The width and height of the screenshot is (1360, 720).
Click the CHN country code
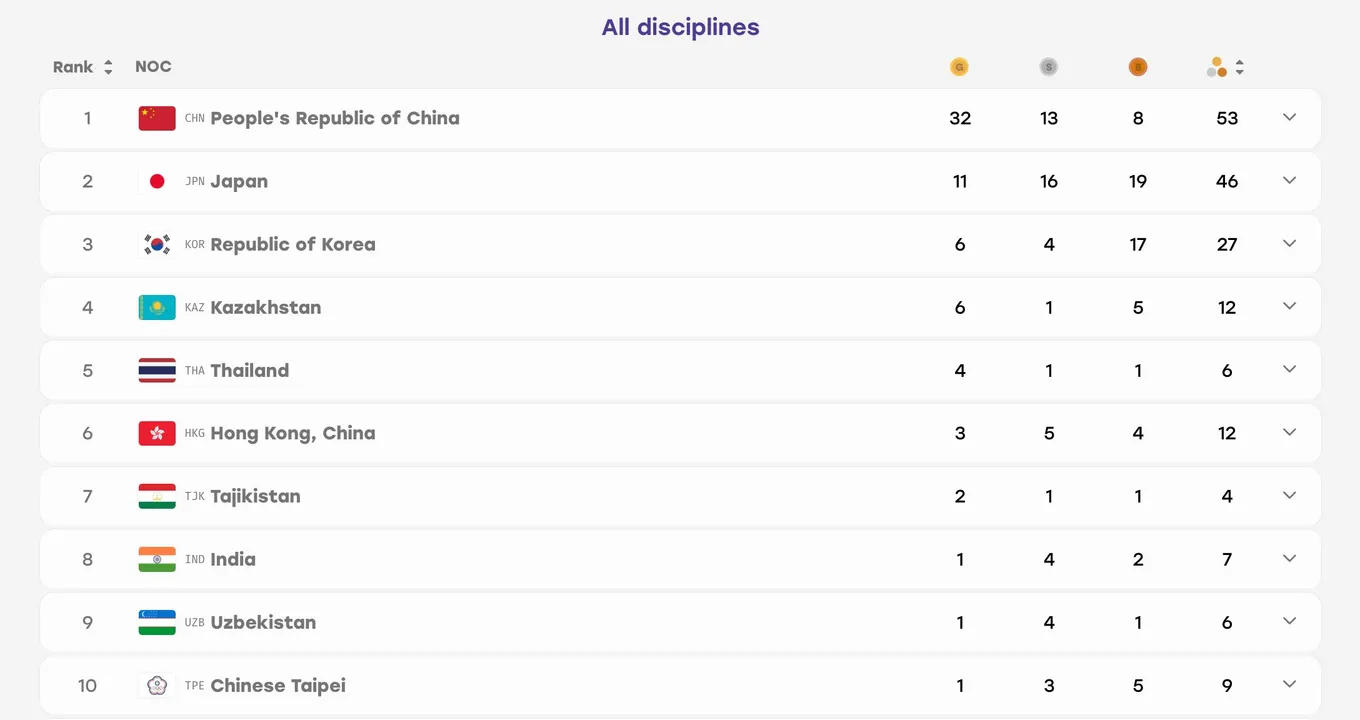pyautogui.click(x=195, y=118)
